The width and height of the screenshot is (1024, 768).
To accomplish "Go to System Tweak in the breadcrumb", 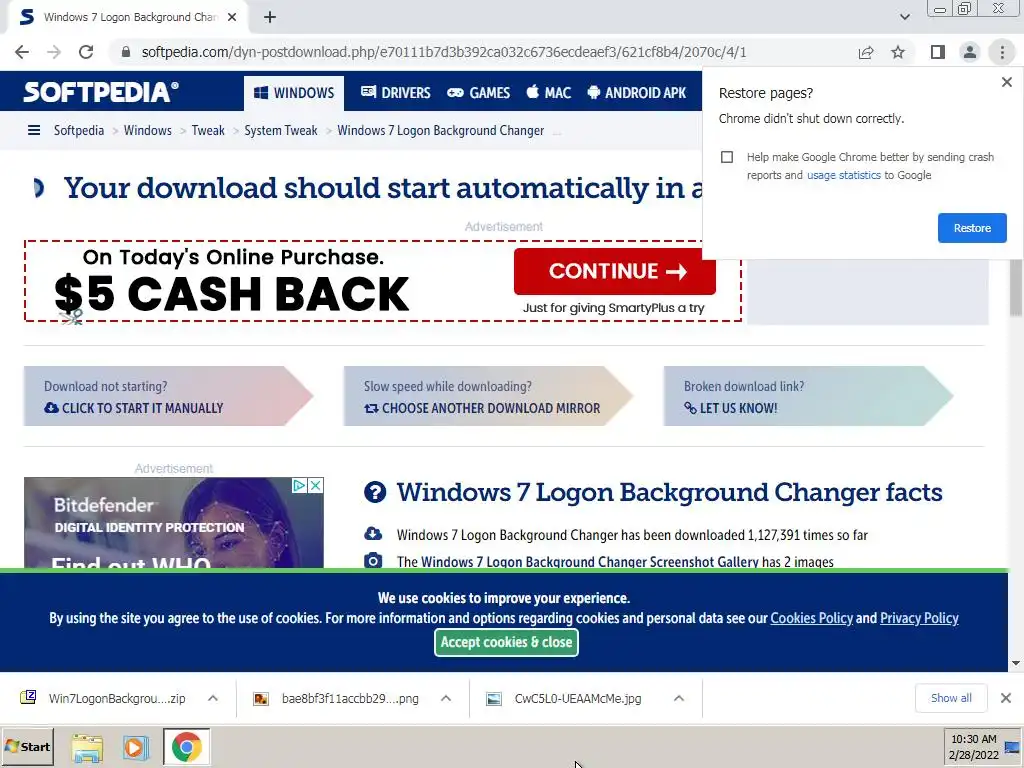I will (281, 131).
